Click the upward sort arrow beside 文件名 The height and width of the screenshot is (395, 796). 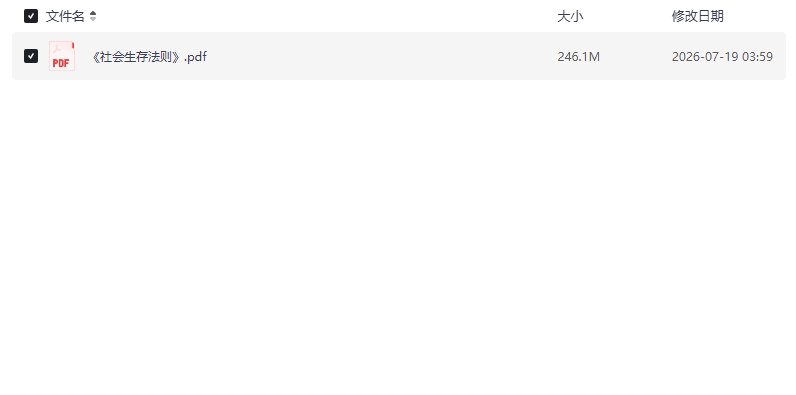point(93,13)
